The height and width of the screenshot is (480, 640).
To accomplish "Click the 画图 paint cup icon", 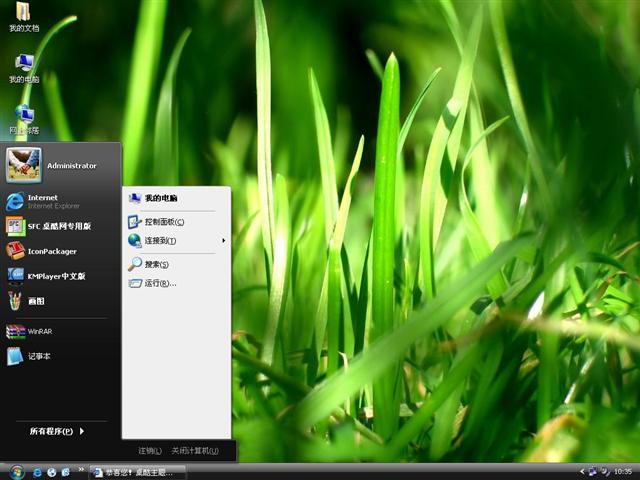I will click(15, 301).
